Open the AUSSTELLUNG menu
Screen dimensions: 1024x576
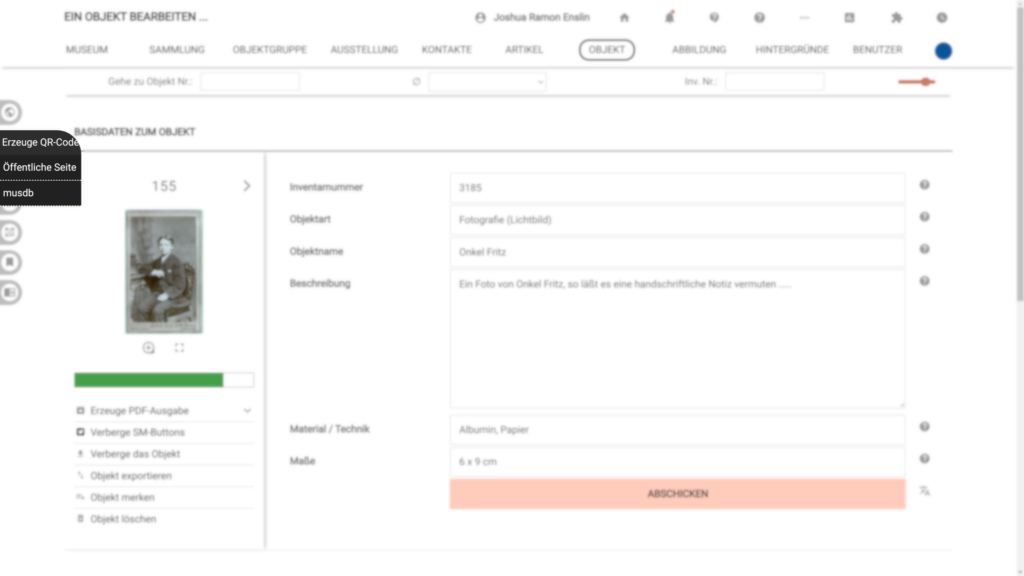tap(364, 50)
